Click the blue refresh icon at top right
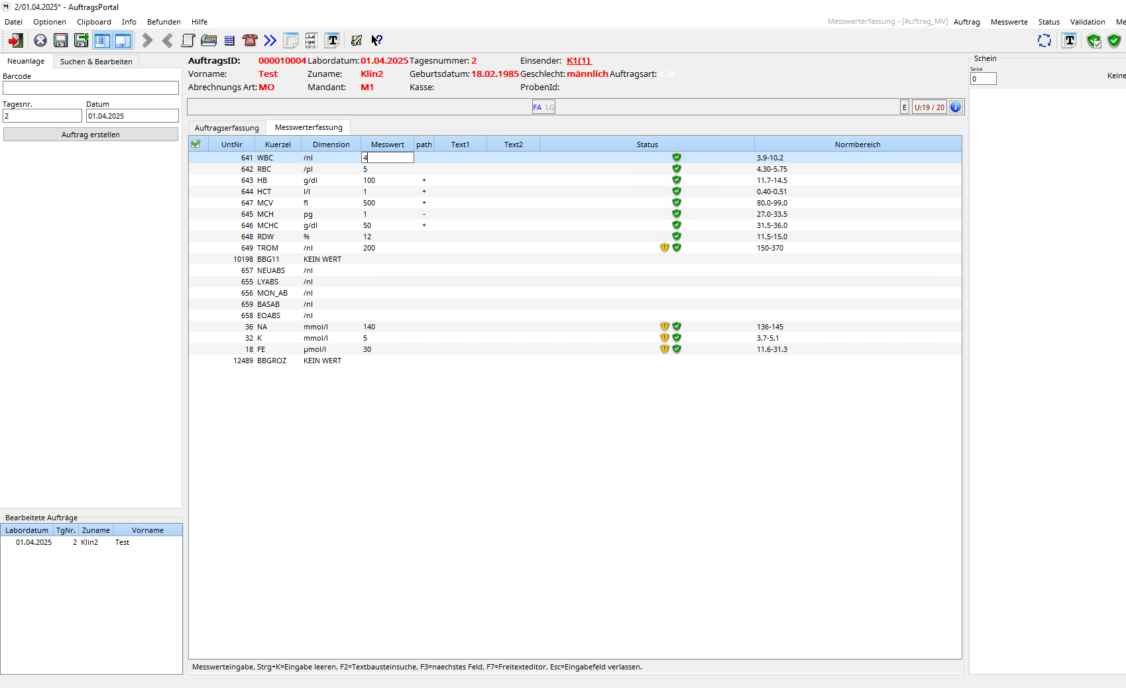 [x=1044, y=40]
